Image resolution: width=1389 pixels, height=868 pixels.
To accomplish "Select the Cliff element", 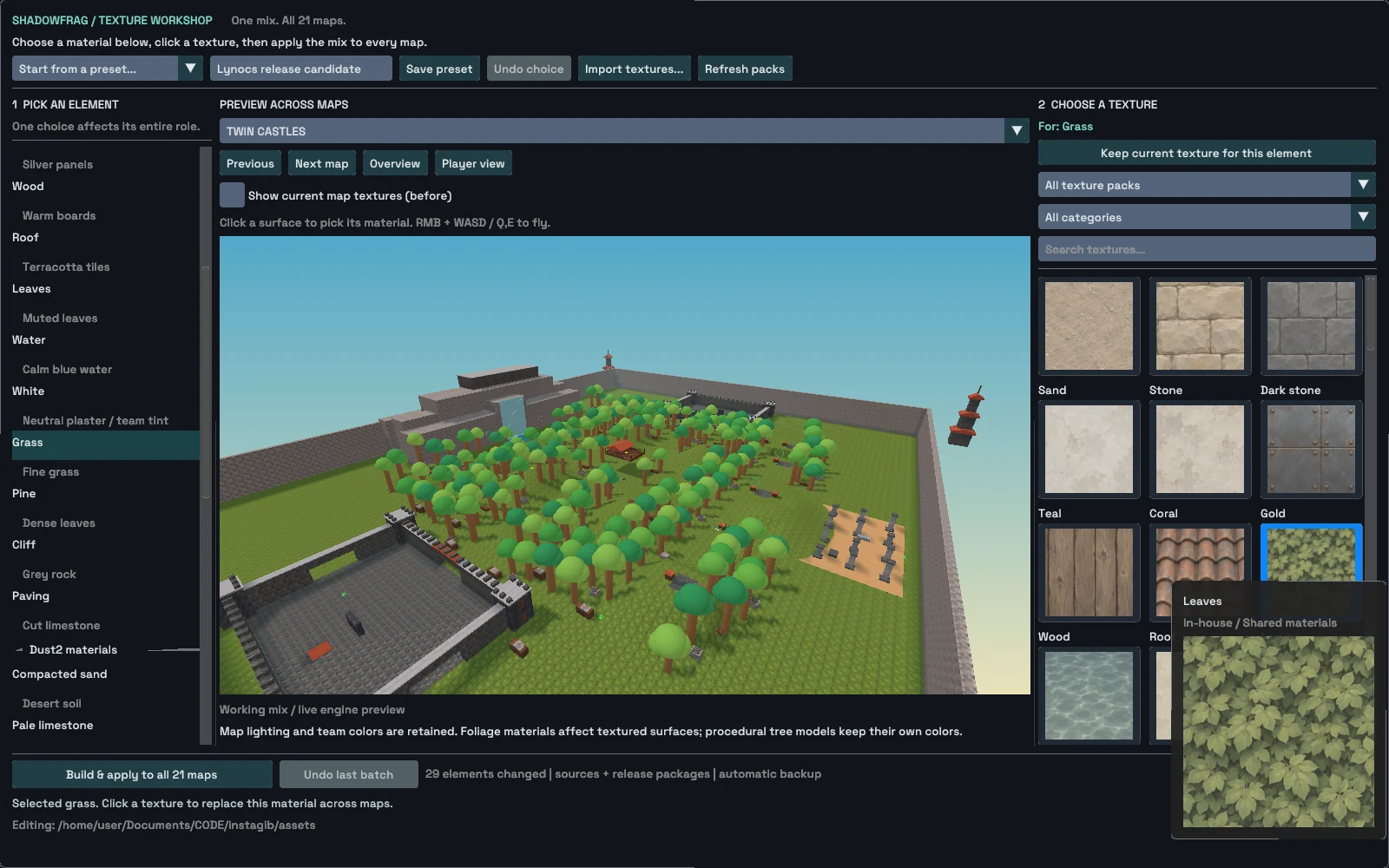I will pos(105,544).
